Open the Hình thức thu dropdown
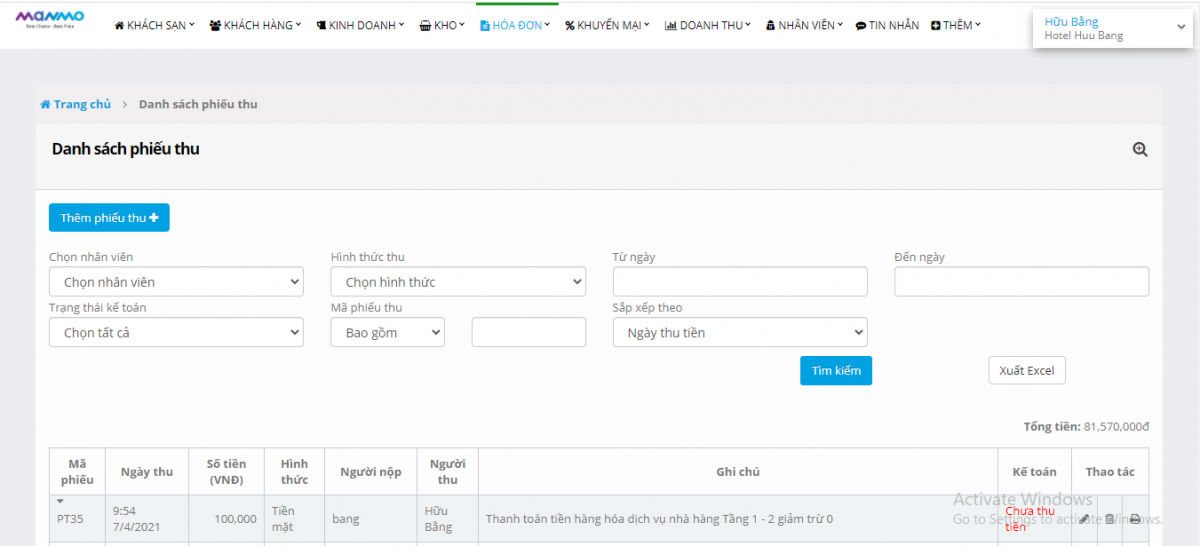The height and width of the screenshot is (546, 1200). tap(458, 282)
